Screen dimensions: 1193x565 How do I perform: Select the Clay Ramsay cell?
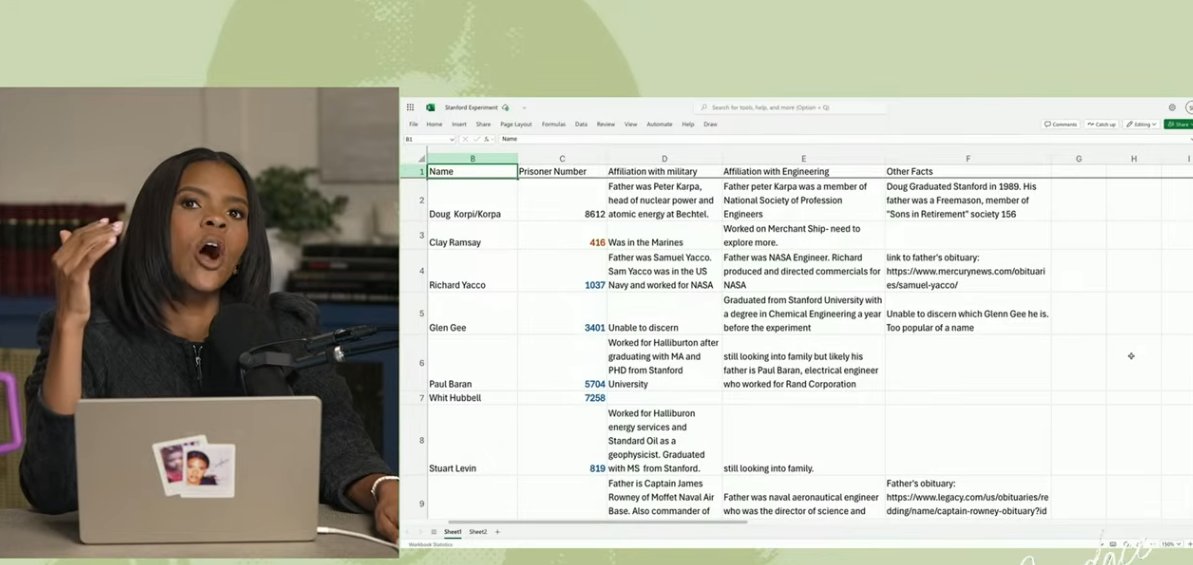pos(472,235)
